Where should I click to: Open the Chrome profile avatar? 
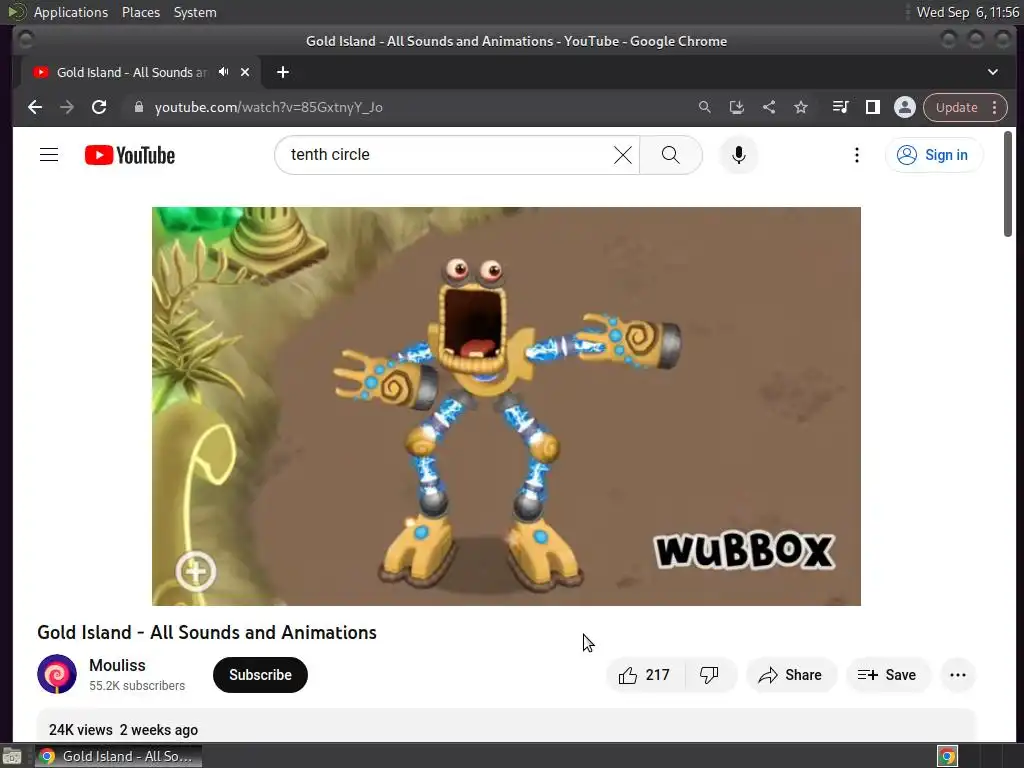(x=904, y=107)
